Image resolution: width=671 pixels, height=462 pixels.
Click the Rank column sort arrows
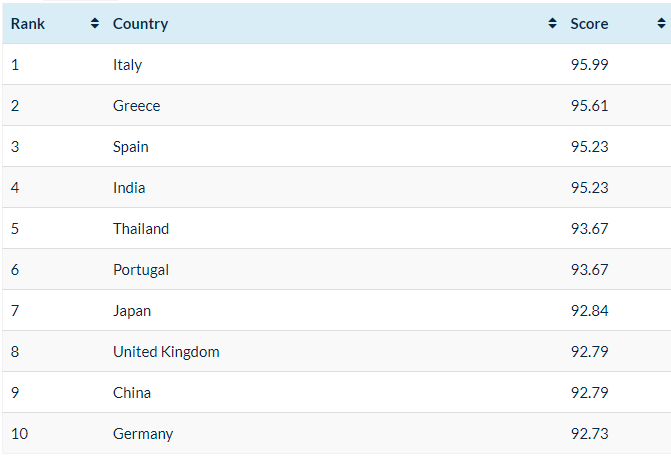(x=95, y=24)
